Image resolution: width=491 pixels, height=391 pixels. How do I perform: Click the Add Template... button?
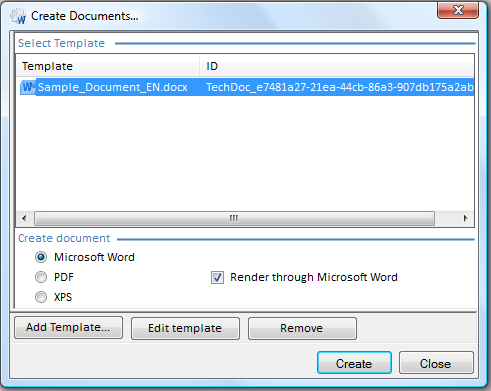click(x=68, y=328)
